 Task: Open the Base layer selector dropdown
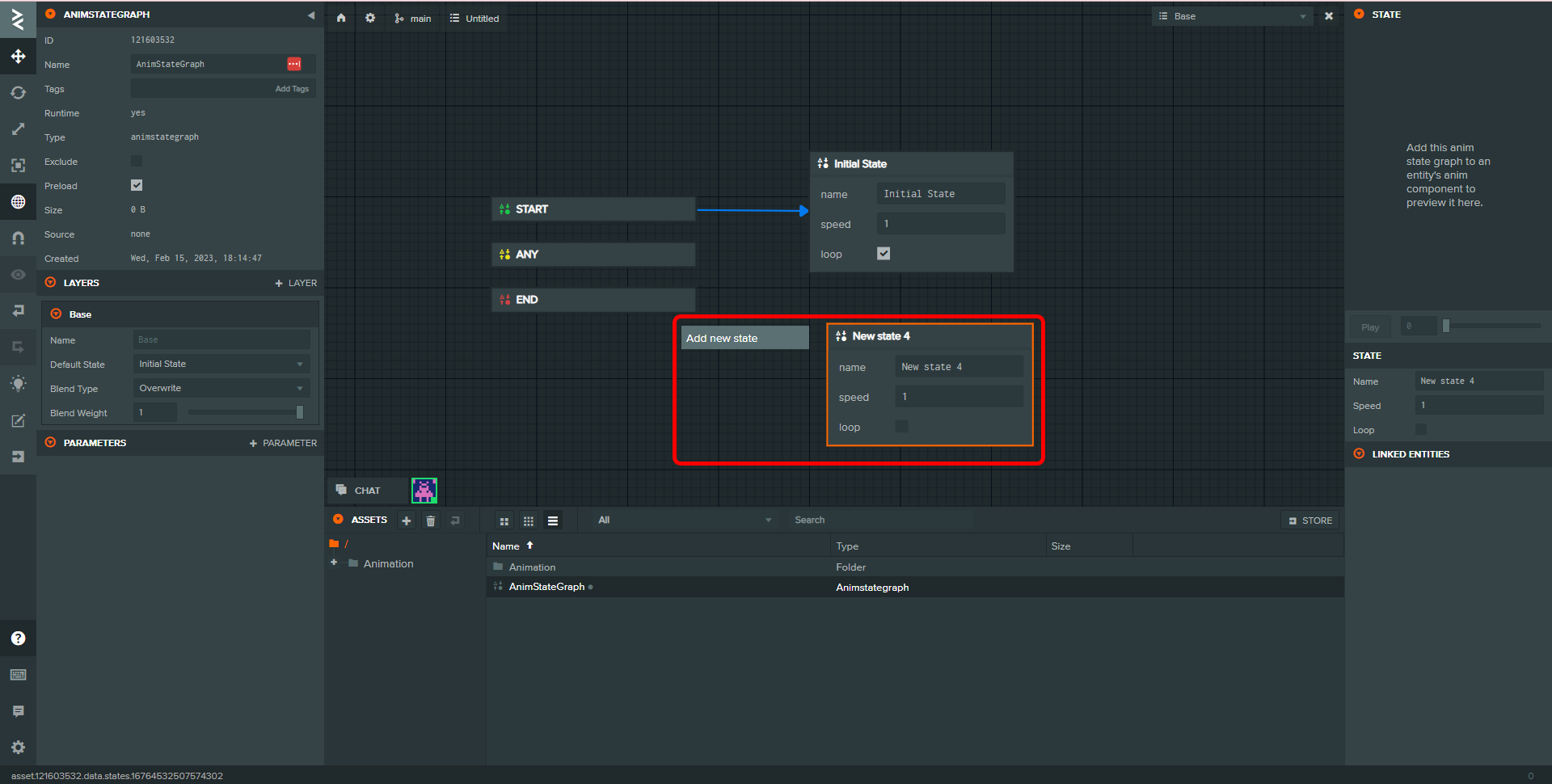(1232, 16)
